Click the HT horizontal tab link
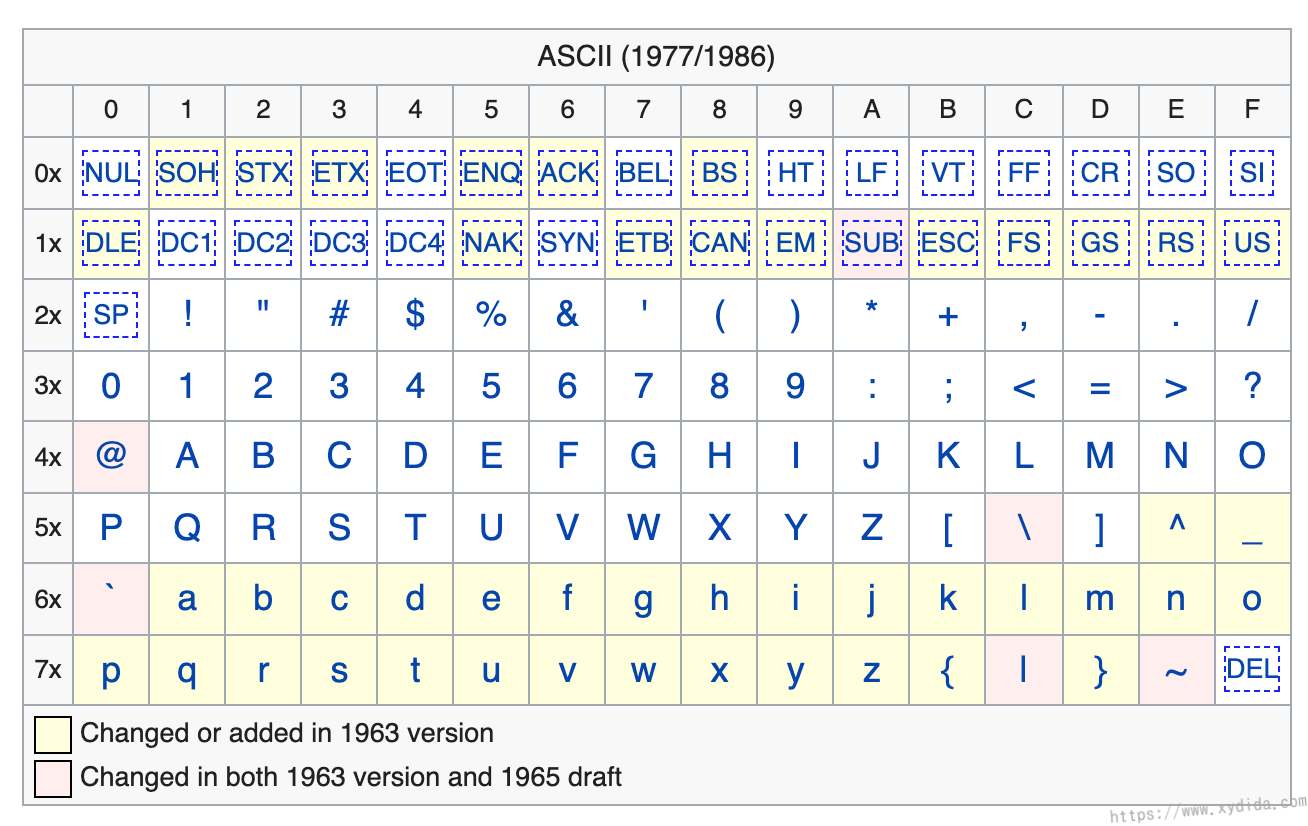The width and height of the screenshot is (1308, 826). (795, 173)
